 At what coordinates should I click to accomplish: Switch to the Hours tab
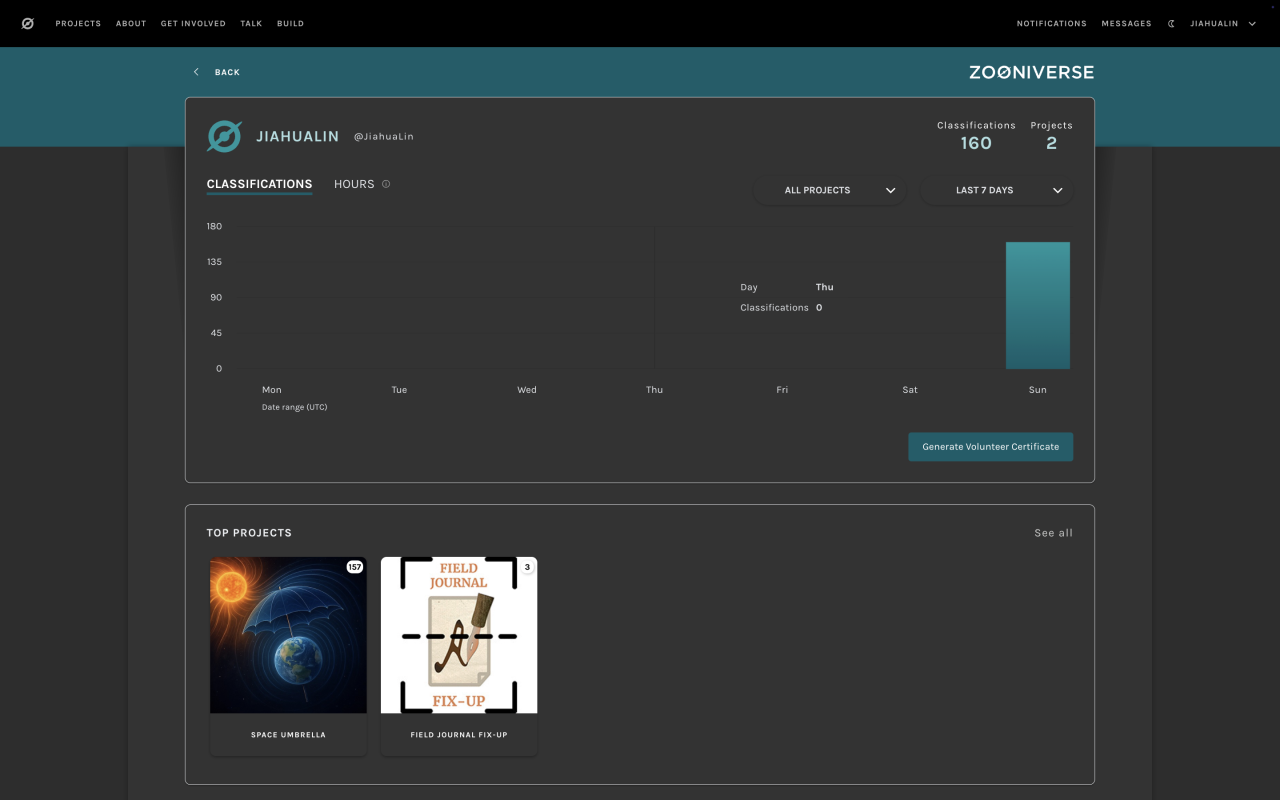click(x=354, y=184)
